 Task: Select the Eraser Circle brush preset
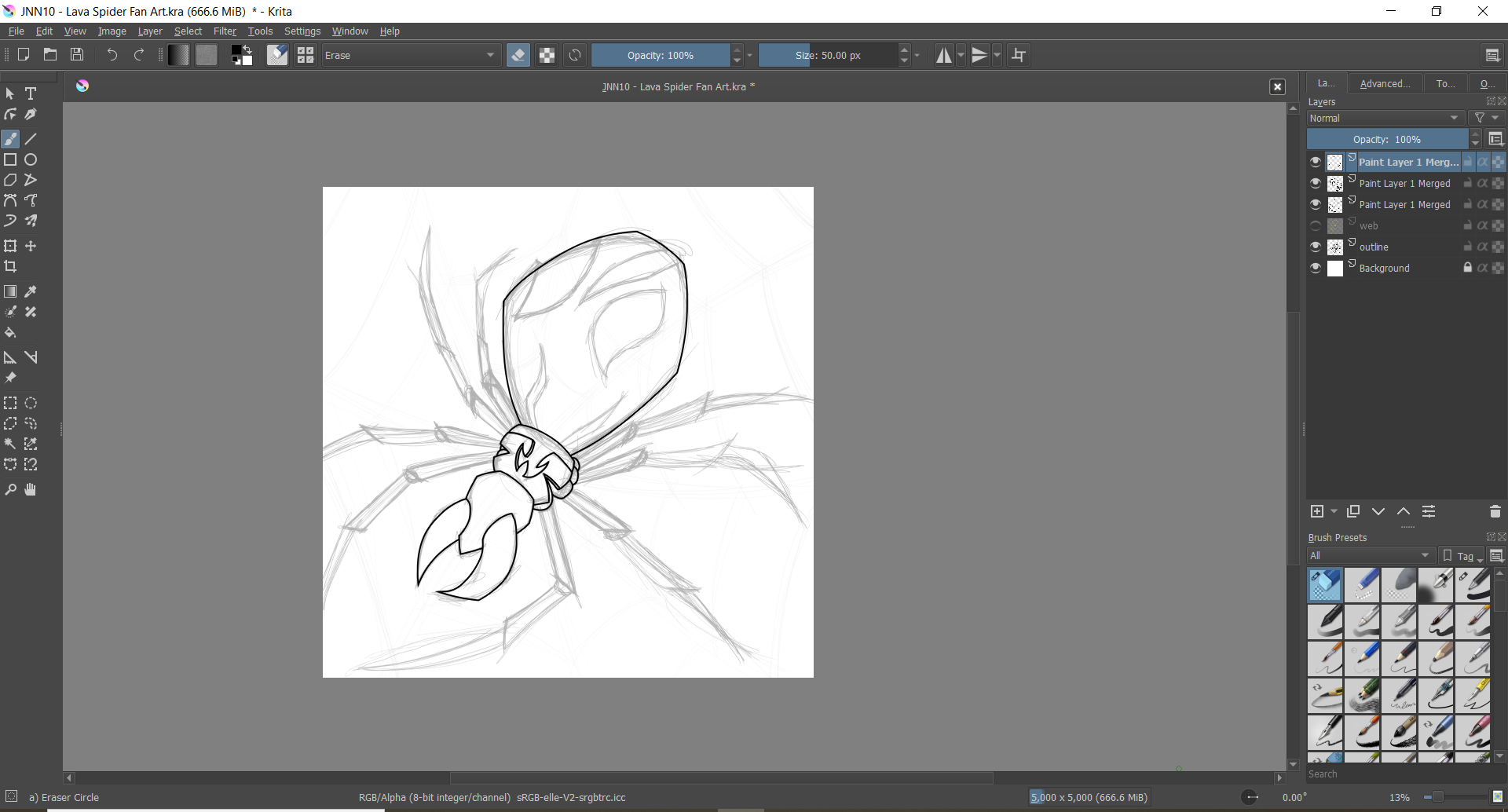1325,585
